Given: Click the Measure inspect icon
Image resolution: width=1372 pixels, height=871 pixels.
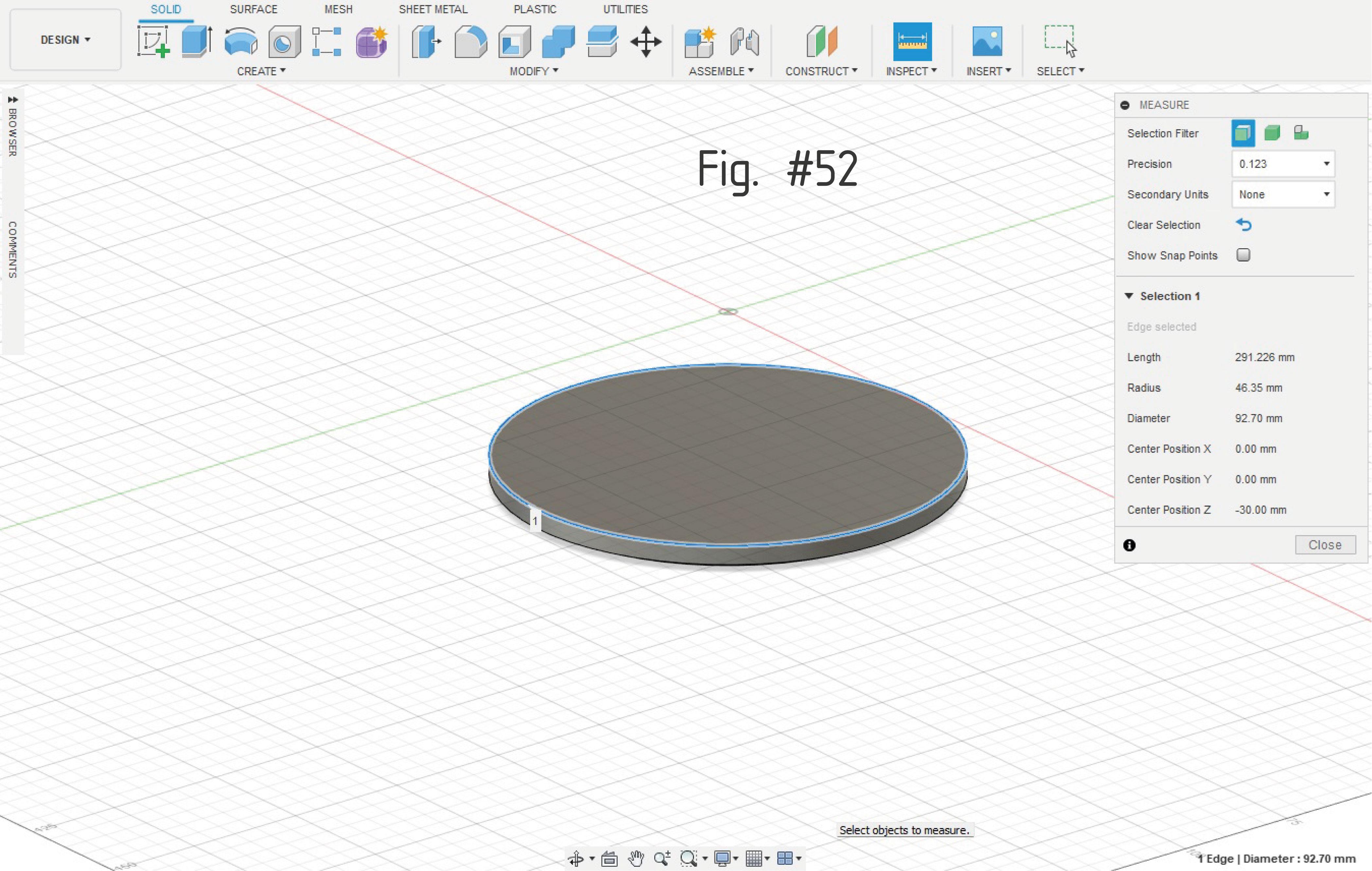Looking at the screenshot, I should pyautogui.click(x=910, y=40).
